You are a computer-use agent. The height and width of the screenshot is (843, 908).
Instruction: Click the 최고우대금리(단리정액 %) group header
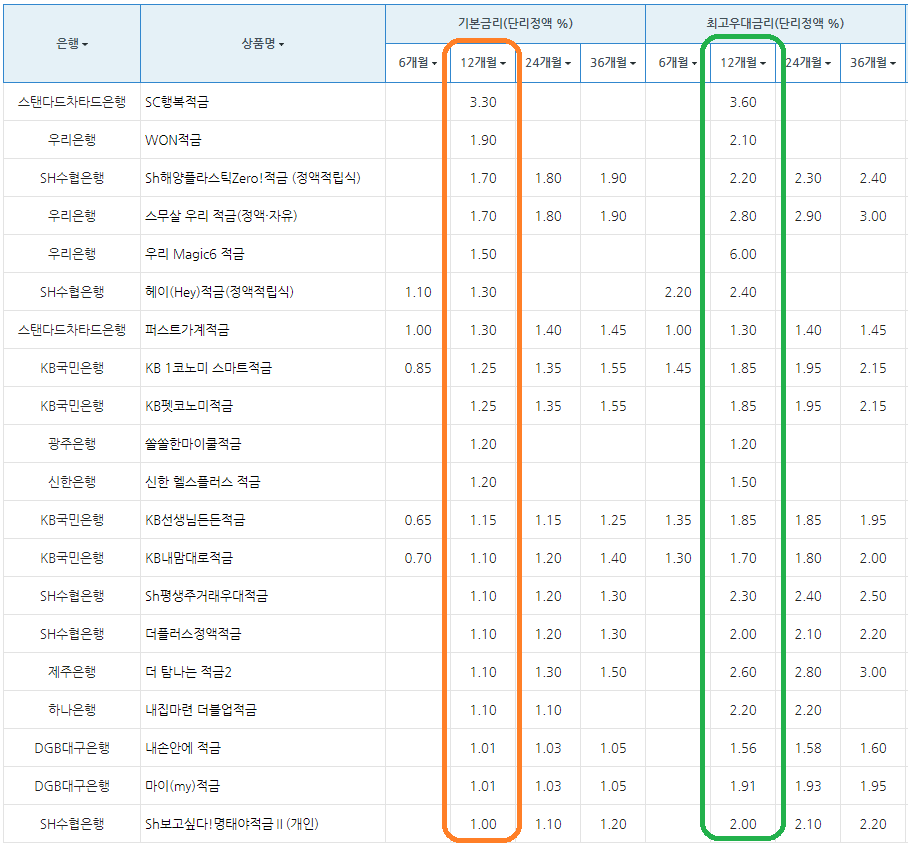(x=775, y=24)
